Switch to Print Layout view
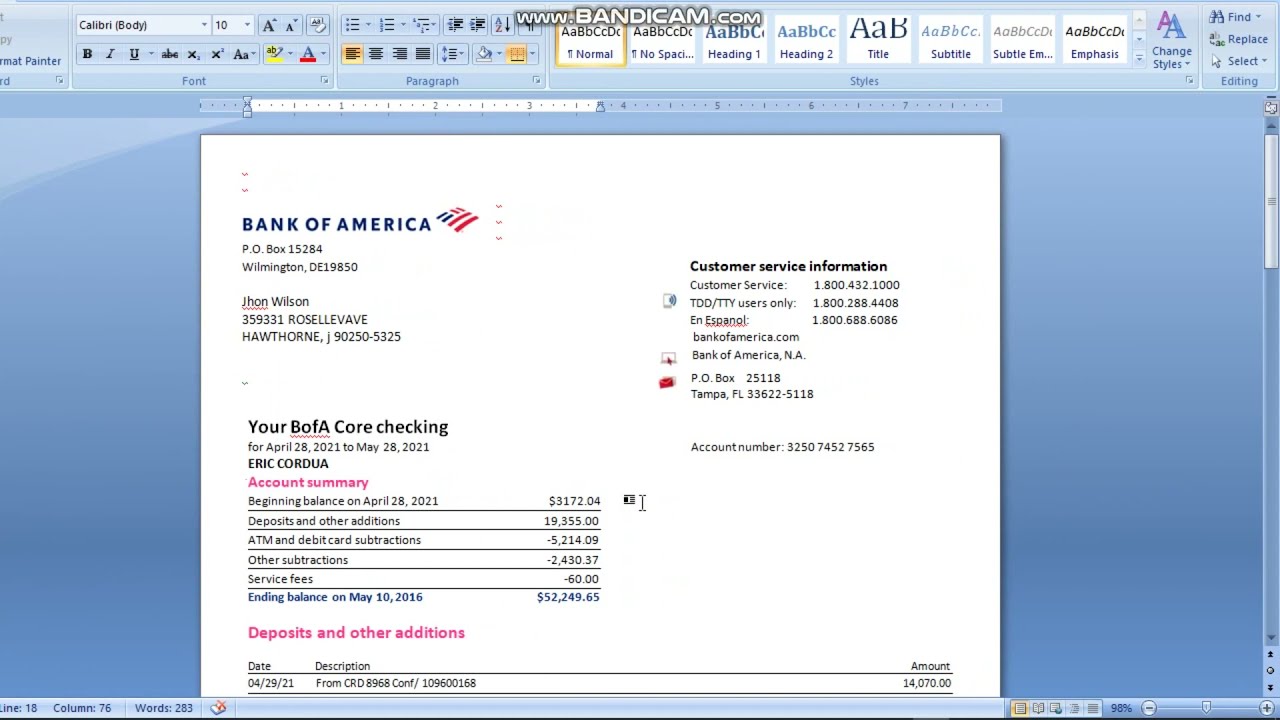Screen dimensions: 1280x720 coord(1019,708)
